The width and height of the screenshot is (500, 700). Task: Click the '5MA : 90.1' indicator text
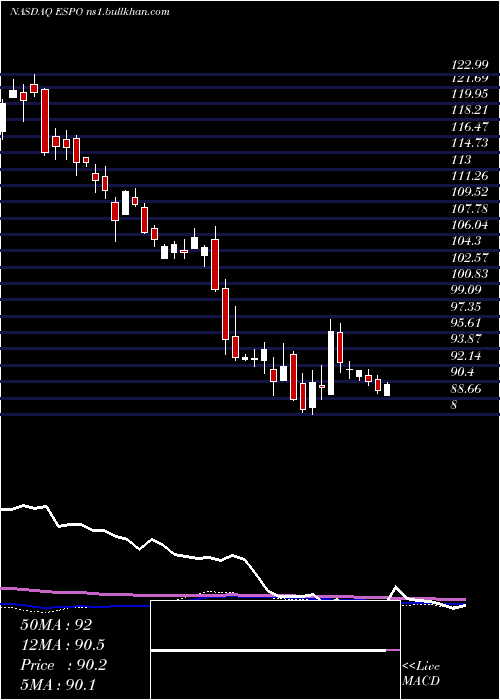pyautogui.click(x=58, y=684)
